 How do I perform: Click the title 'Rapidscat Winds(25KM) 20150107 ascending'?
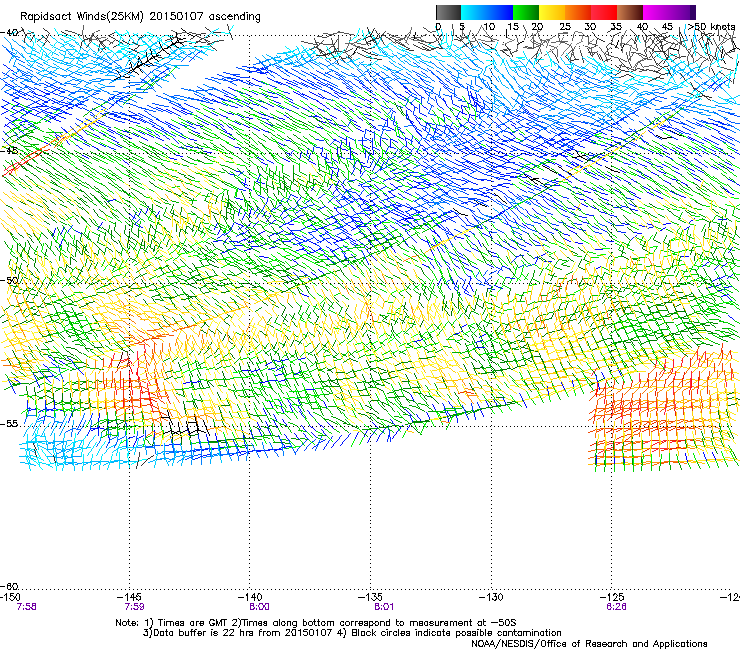(x=140, y=17)
